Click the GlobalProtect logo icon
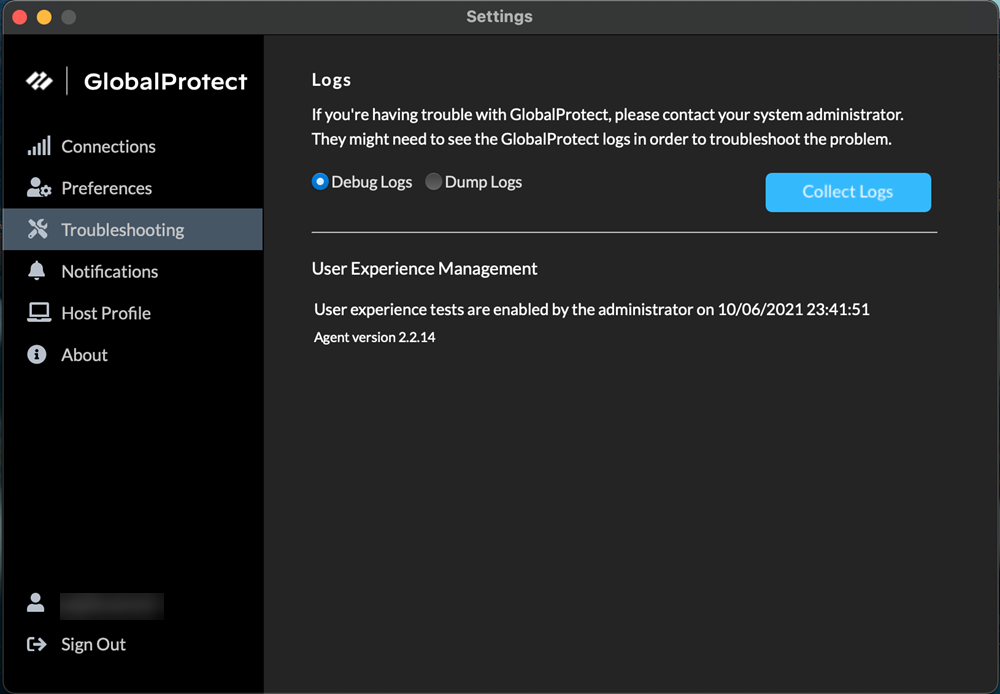Image resolution: width=1000 pixels, height=694 pixels. (x=39, y=81)
